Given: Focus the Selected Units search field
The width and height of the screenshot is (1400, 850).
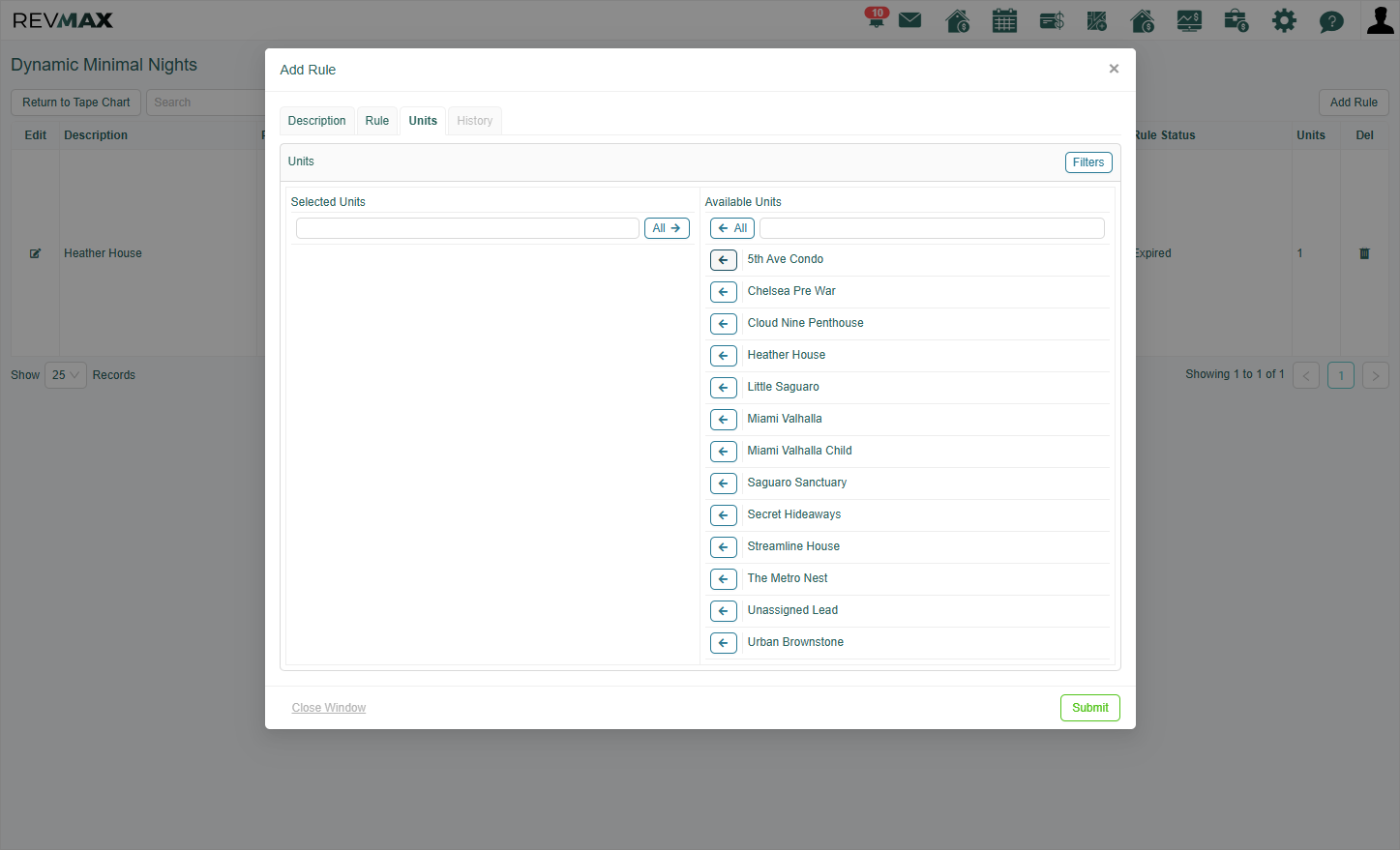Looking at the screenshot, I should 467,228.
